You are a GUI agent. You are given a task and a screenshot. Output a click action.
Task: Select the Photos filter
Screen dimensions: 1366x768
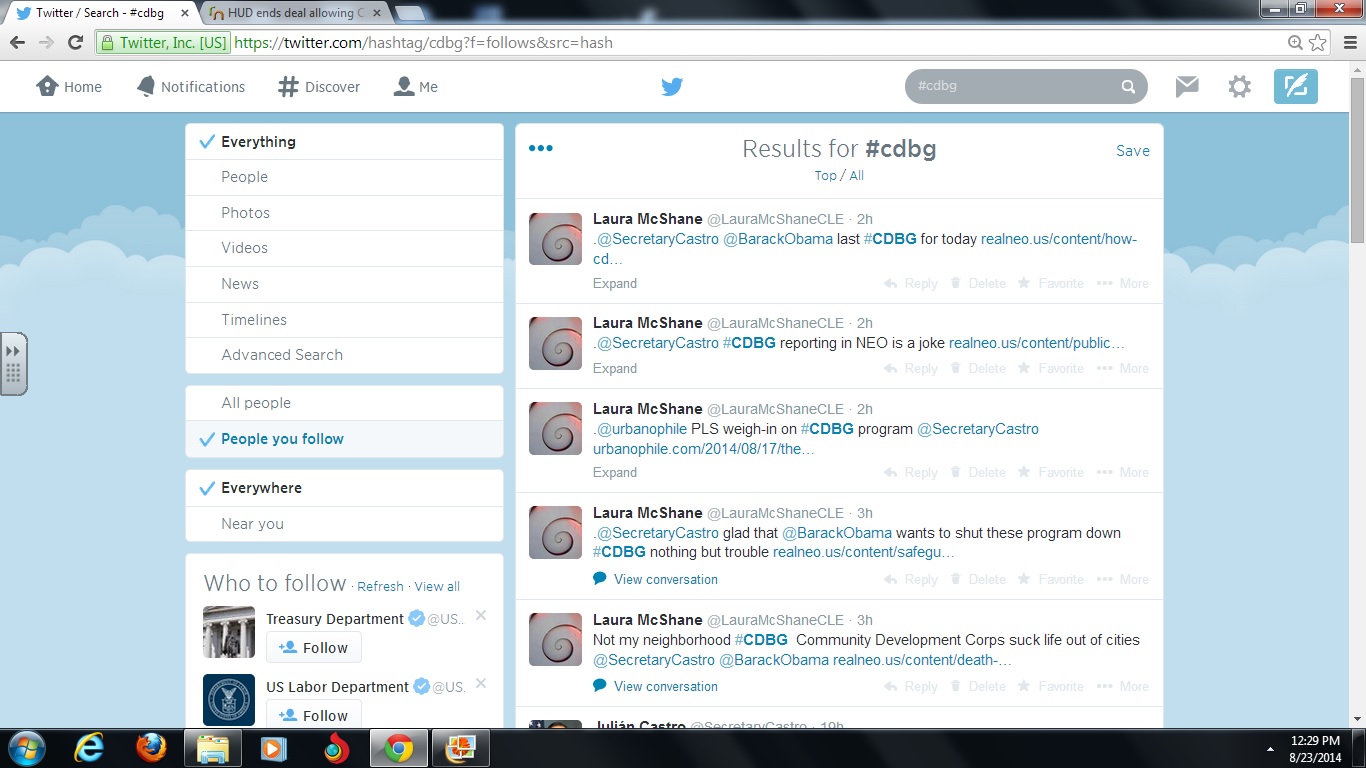tap(344, 213)
